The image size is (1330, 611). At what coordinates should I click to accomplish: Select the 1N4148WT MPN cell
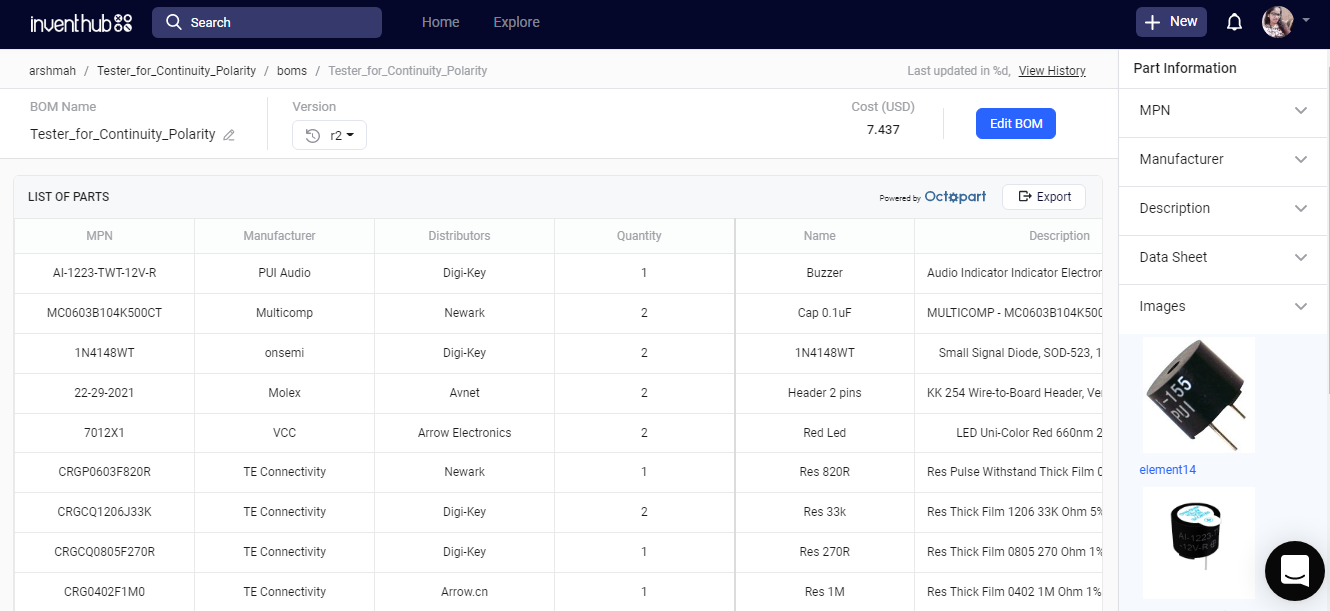(x=104, y=353)
